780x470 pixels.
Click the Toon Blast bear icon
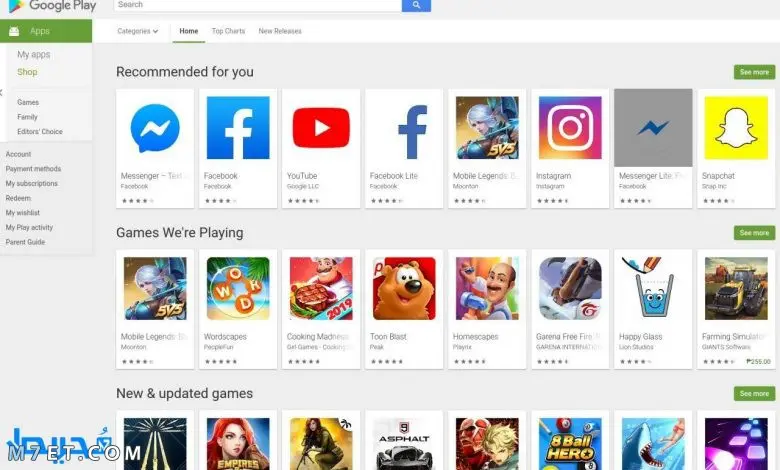coord(404,288)
